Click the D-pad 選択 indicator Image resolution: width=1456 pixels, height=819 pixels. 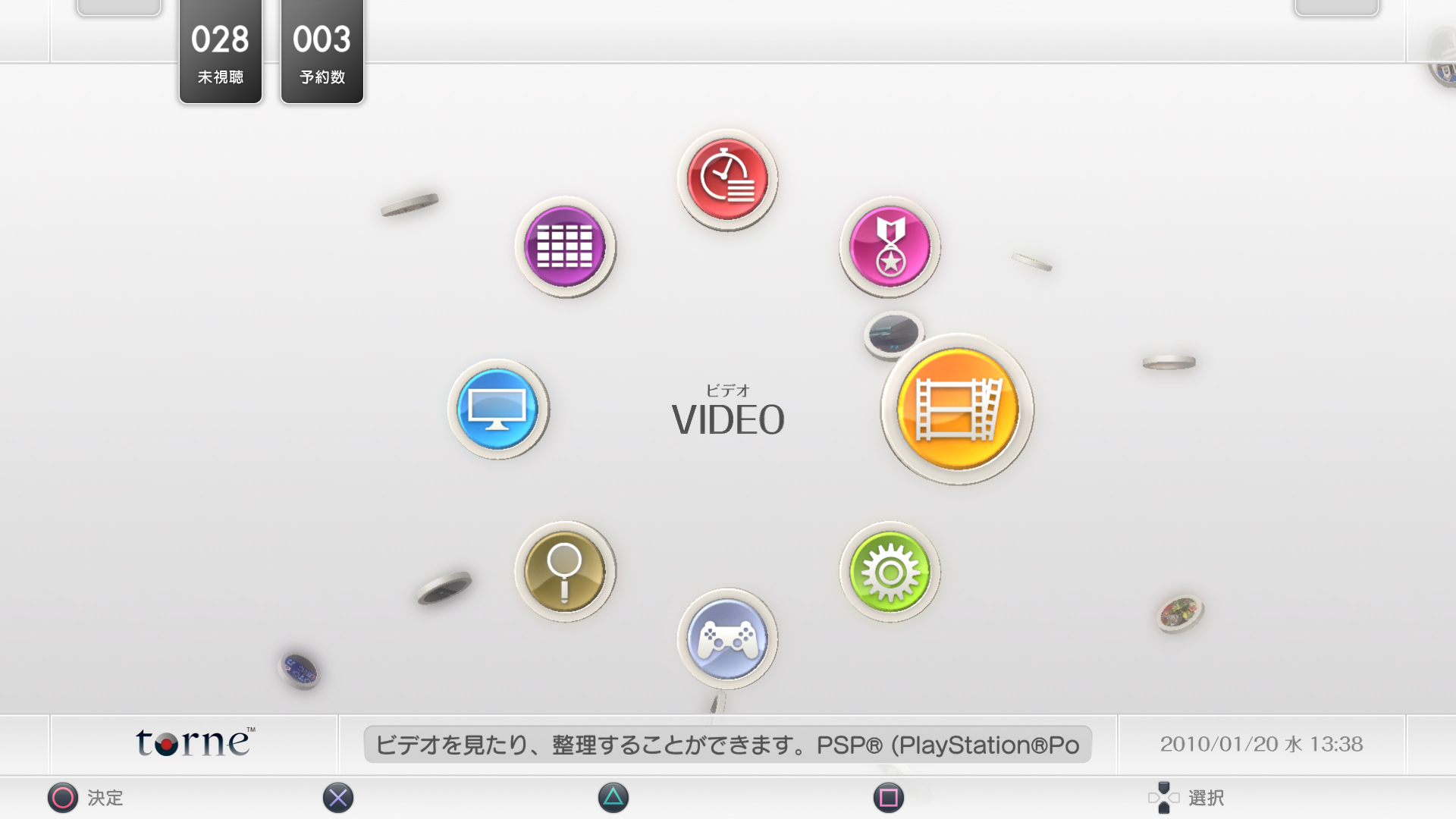coord(1187,798)
